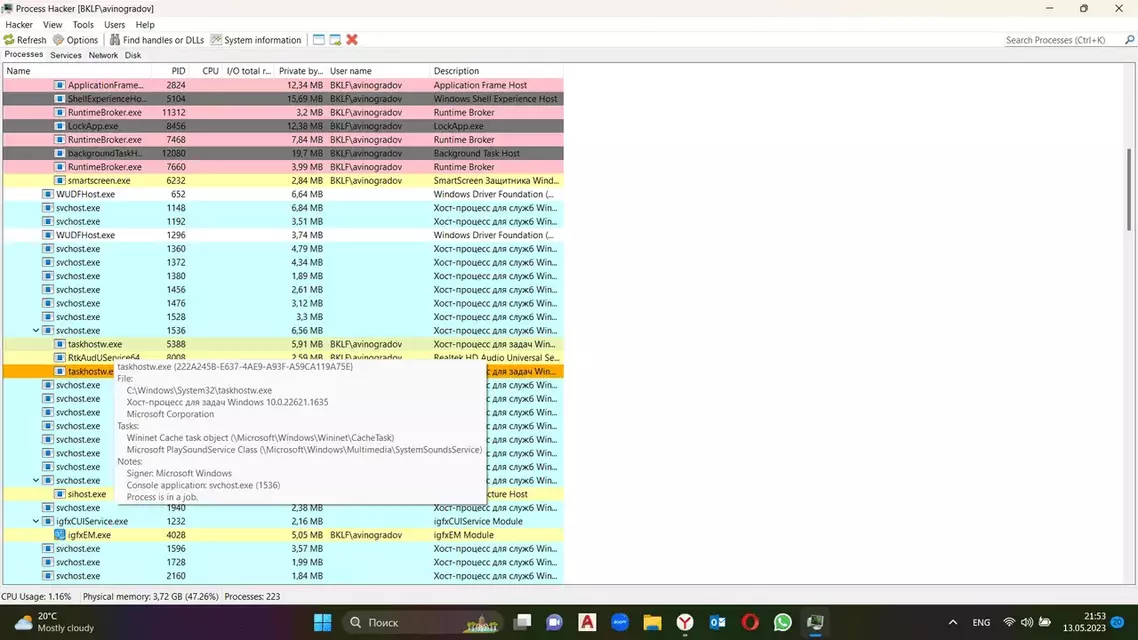Select the ShellExperienceHo... process row
Viewport: 1138px width, 640px height.
coord(283,99)
